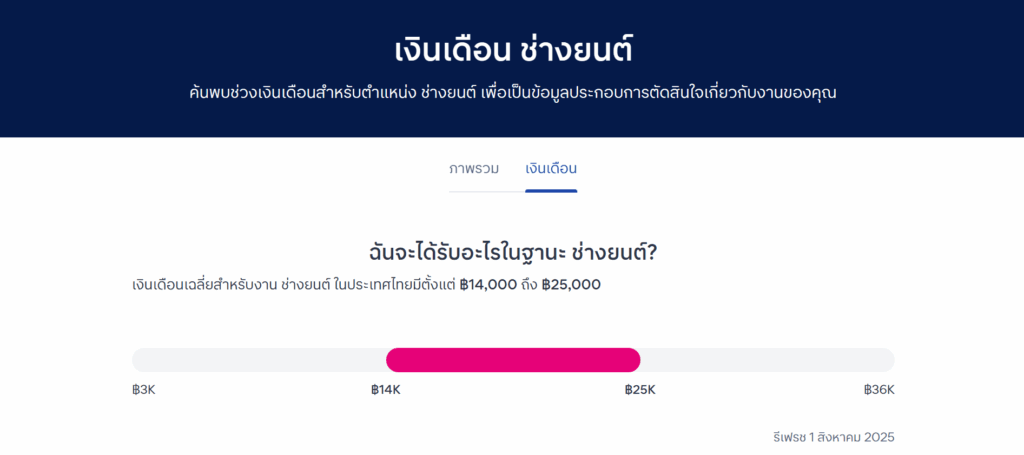The image size is (1024, 455).
Task: Click the heading ฉันจะได้รับอะไรในฐานะ ช่างยนต์?
Action: tap(512, 252)
